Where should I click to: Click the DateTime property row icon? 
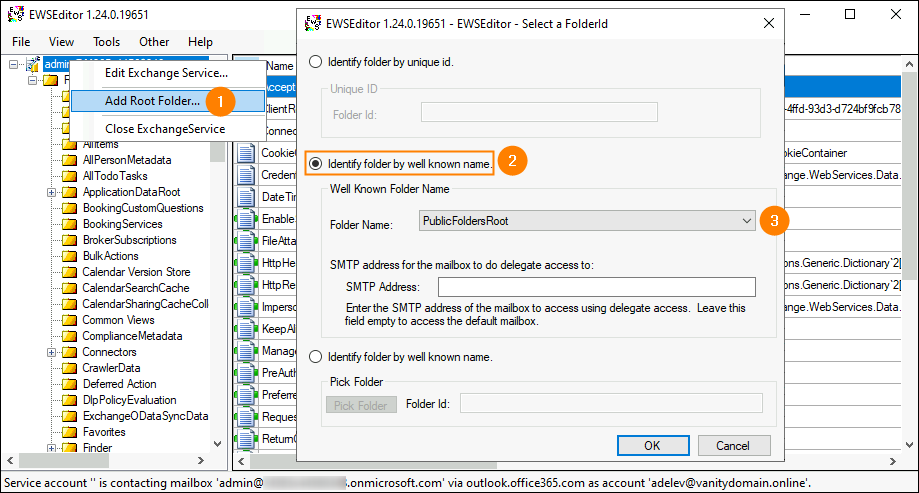246,197
